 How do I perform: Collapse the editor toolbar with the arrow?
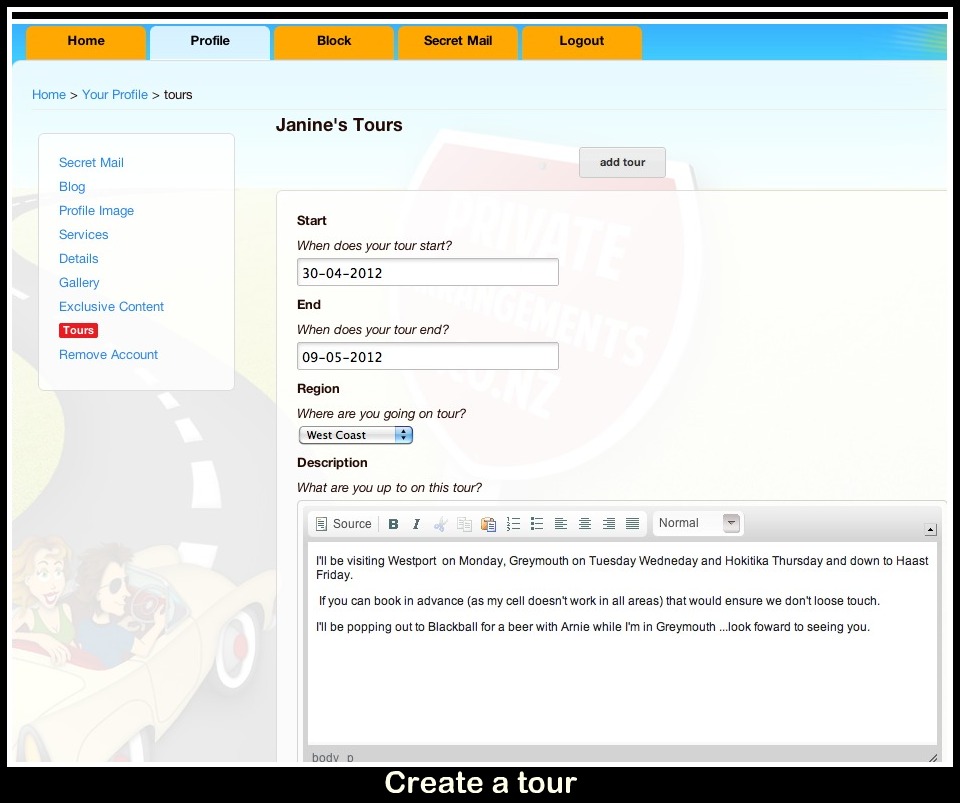[930, 530]
